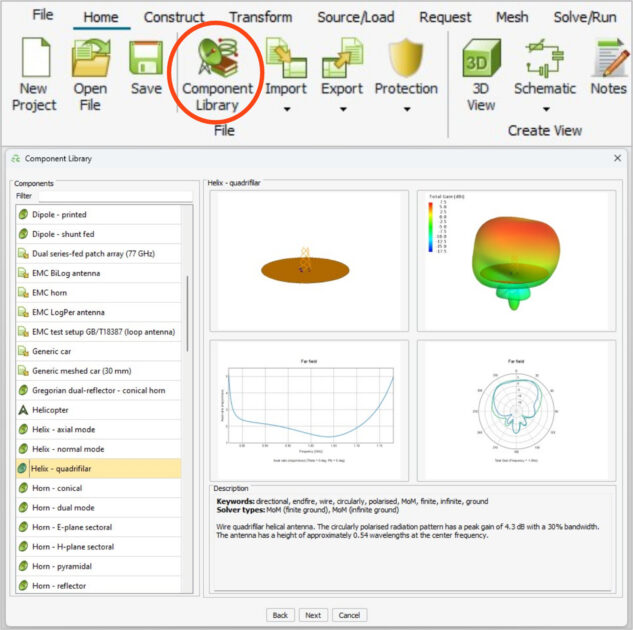Open the 3D View
Viewport: 633px width, 630px height.
tap(481, 60)
